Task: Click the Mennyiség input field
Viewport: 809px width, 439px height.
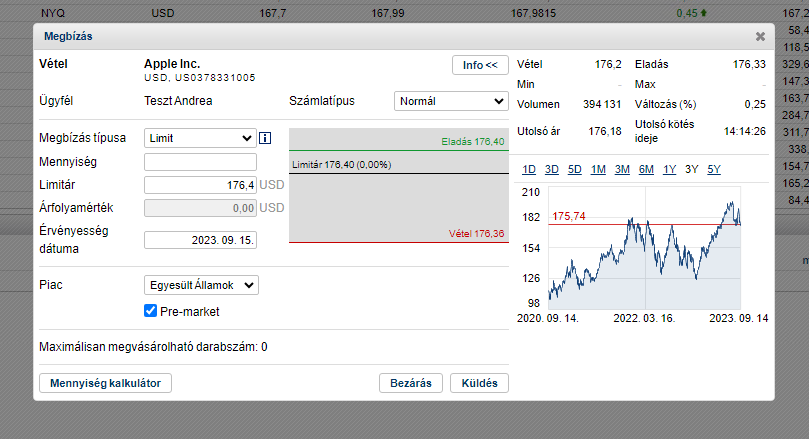Action: [x=200, y=162]
